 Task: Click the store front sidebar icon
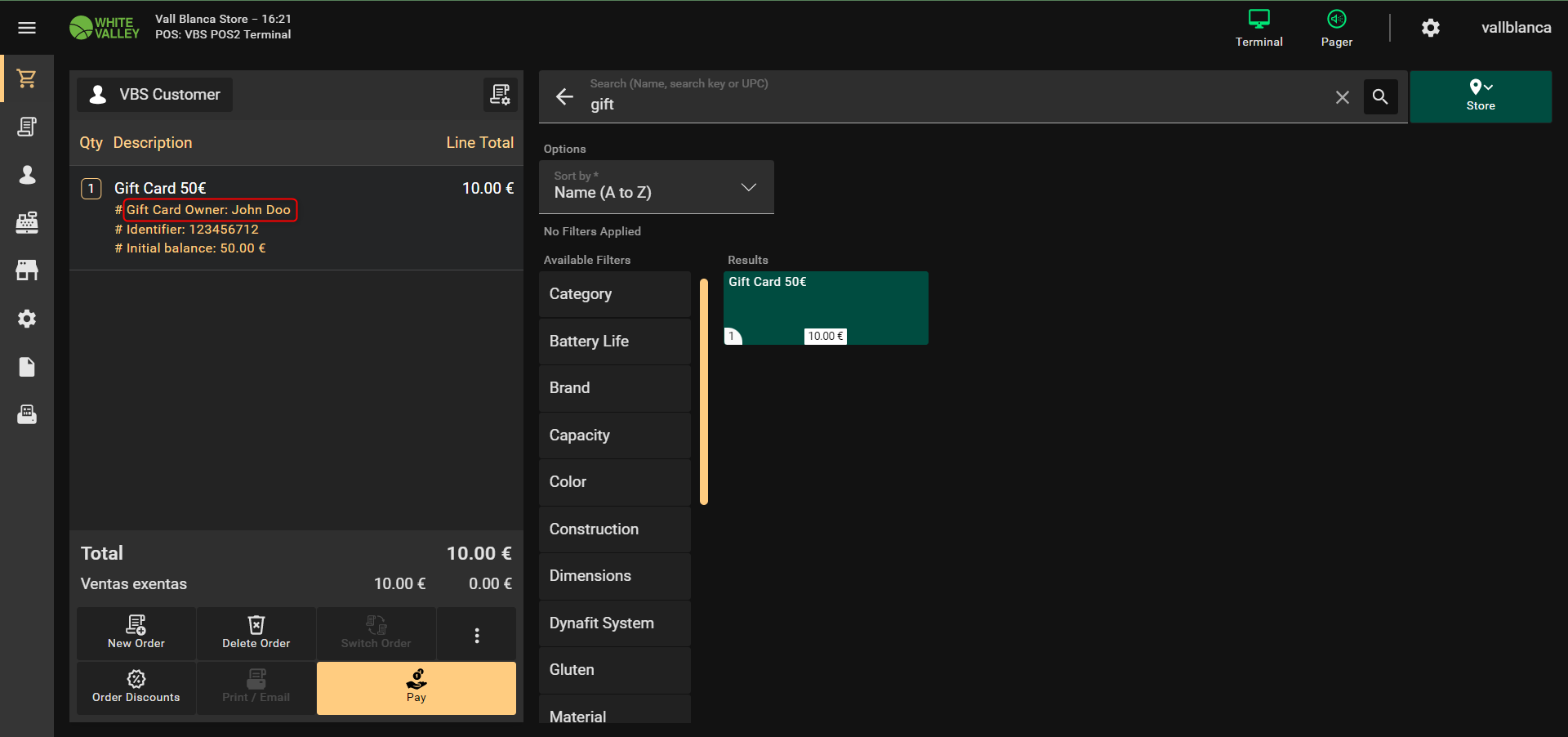point(27,270)
